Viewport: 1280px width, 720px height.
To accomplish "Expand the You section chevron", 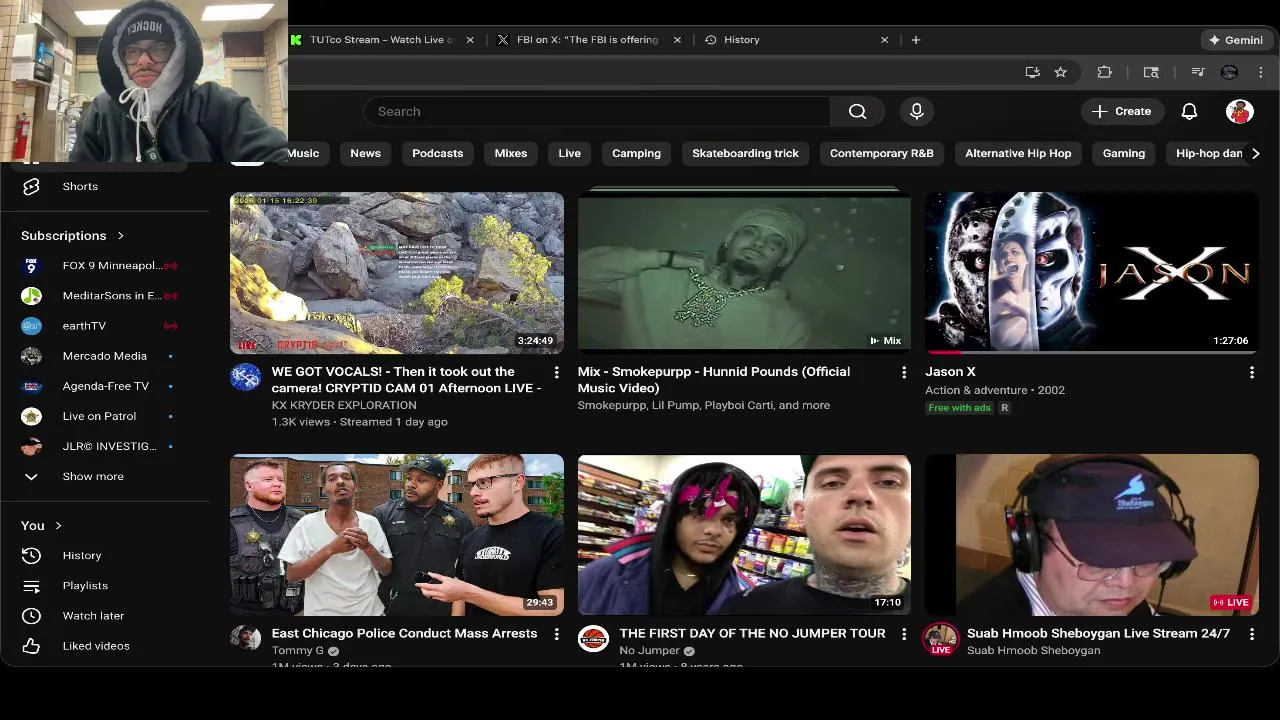I will coord(58,526).
